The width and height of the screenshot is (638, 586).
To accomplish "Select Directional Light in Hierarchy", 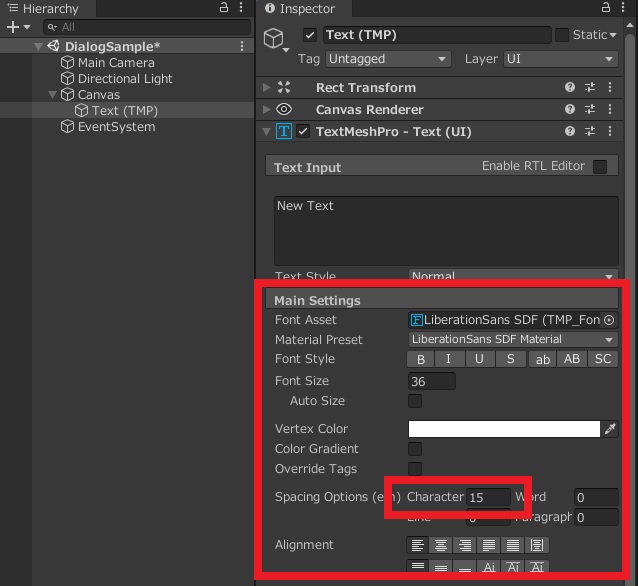I will (125, 79).
